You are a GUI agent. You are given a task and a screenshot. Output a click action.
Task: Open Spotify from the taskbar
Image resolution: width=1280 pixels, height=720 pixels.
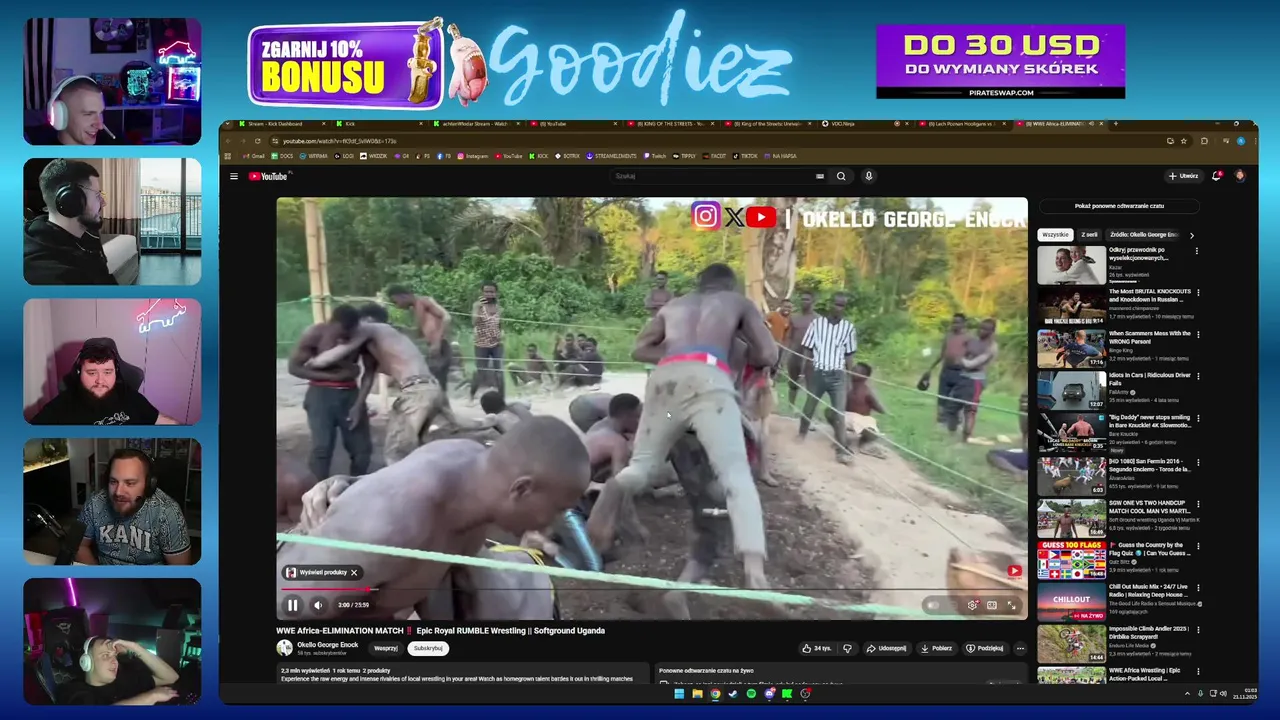[x=751, y=693]
